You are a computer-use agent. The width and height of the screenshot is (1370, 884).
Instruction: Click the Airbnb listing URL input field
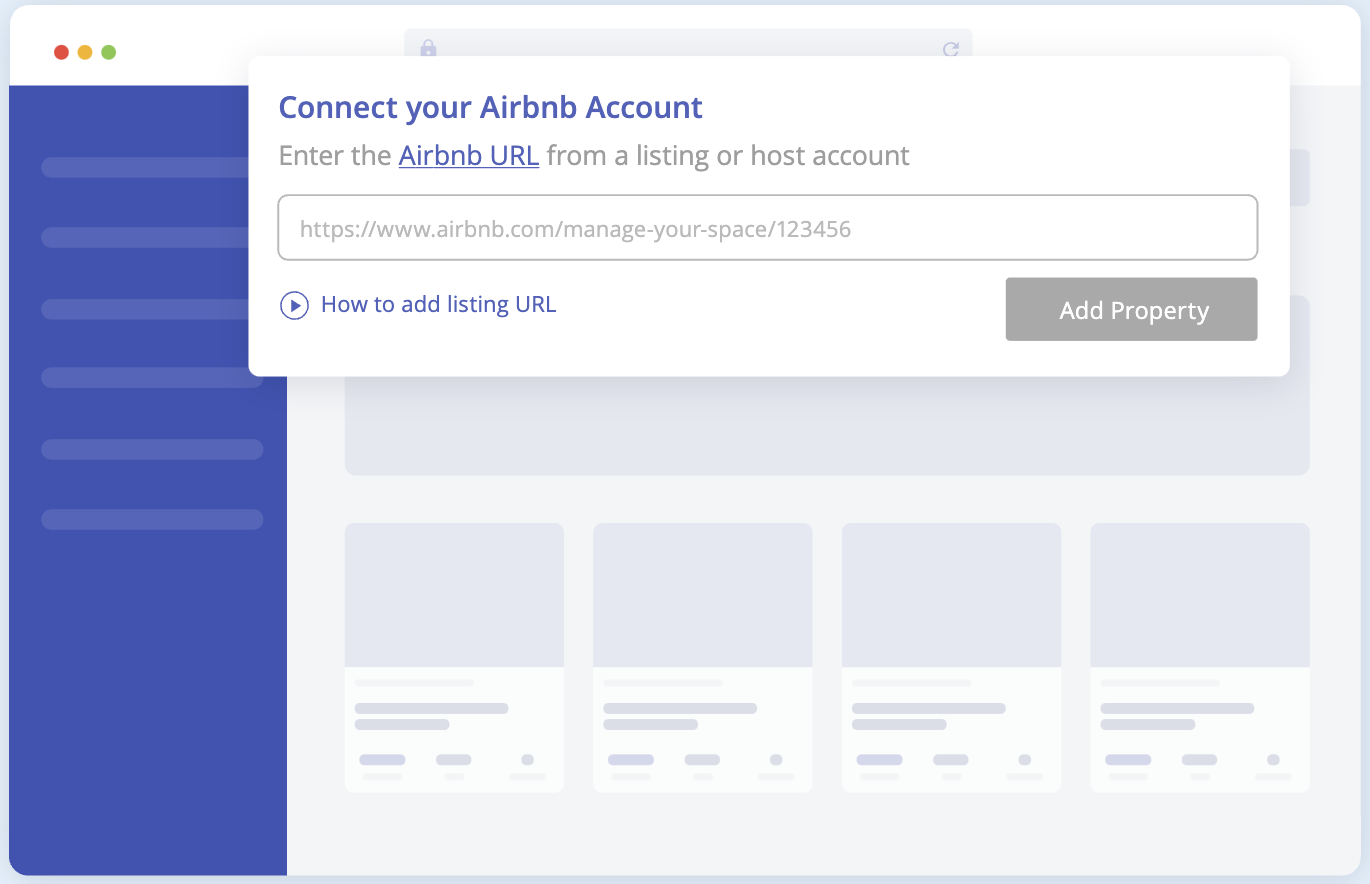click(767, 228)
